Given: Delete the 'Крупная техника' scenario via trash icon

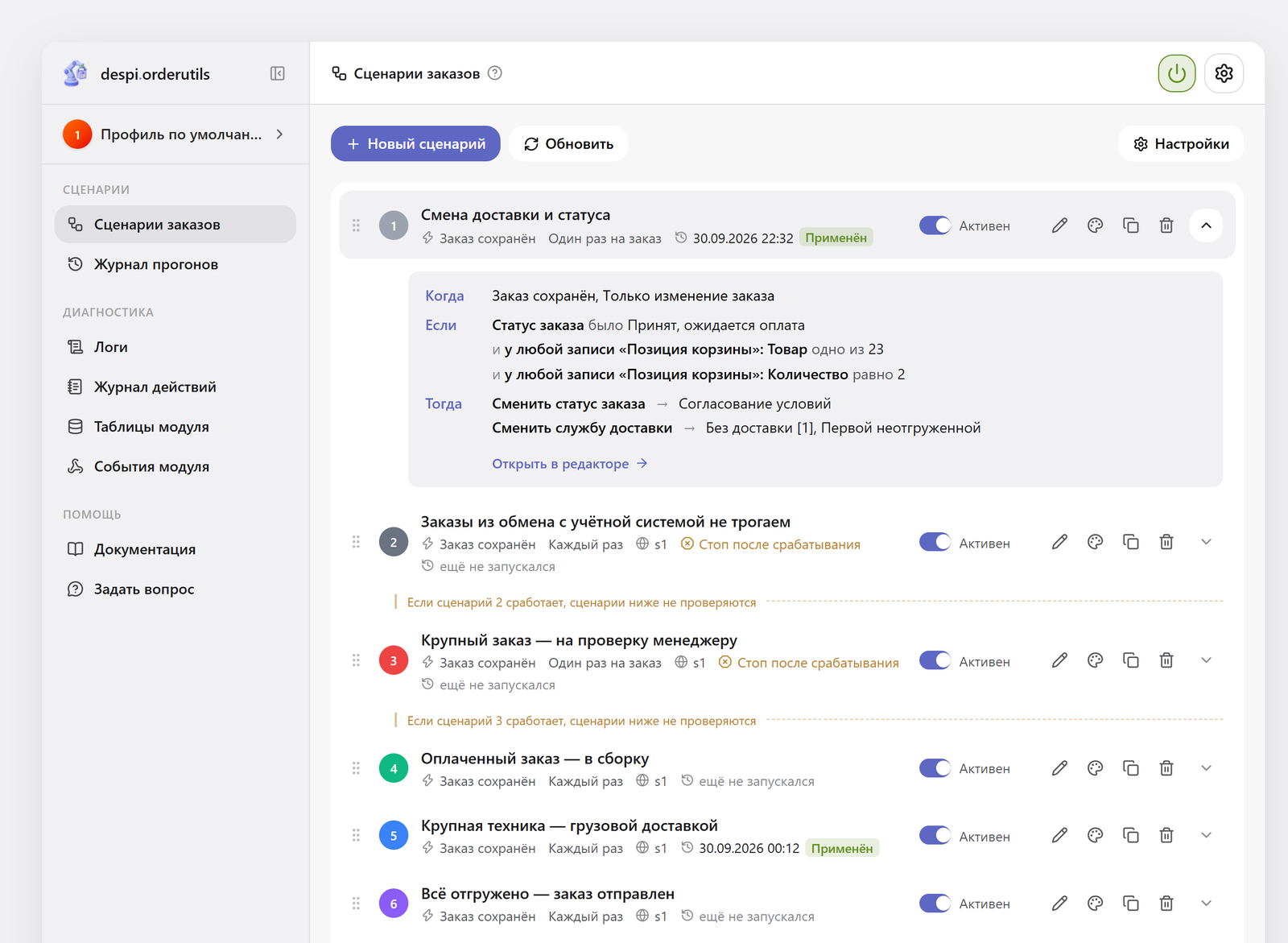Looking at the screenshot, I should click(1166, 835).
